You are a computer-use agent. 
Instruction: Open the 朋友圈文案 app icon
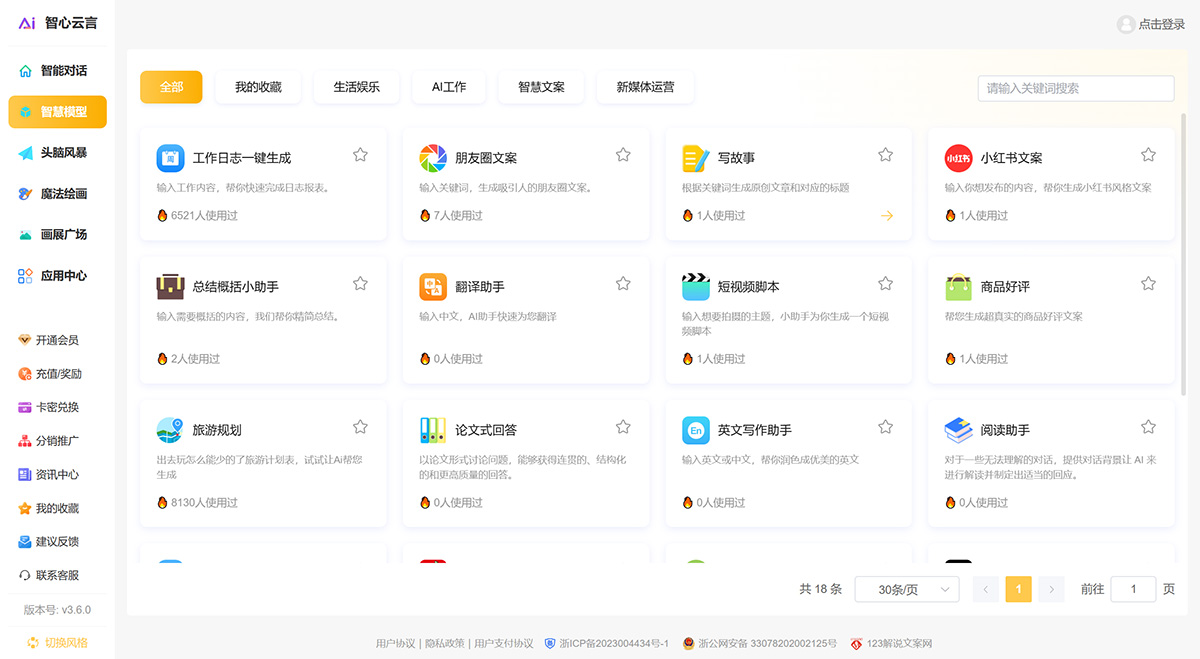tap(432, 157)
